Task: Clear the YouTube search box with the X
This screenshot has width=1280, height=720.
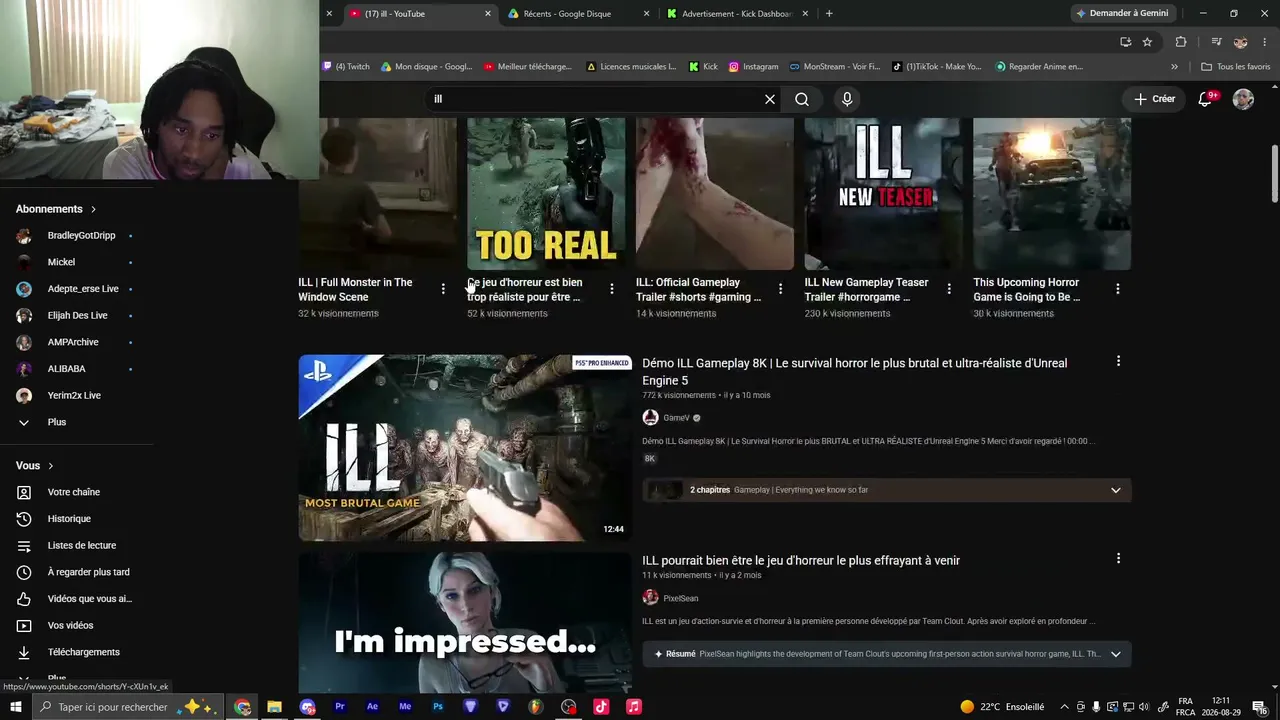Action: (770, 99)
